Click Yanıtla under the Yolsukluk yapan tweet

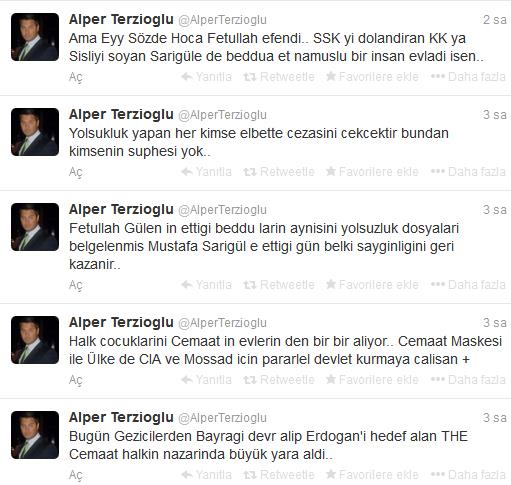pyautogui.click(x=206, y=172)
